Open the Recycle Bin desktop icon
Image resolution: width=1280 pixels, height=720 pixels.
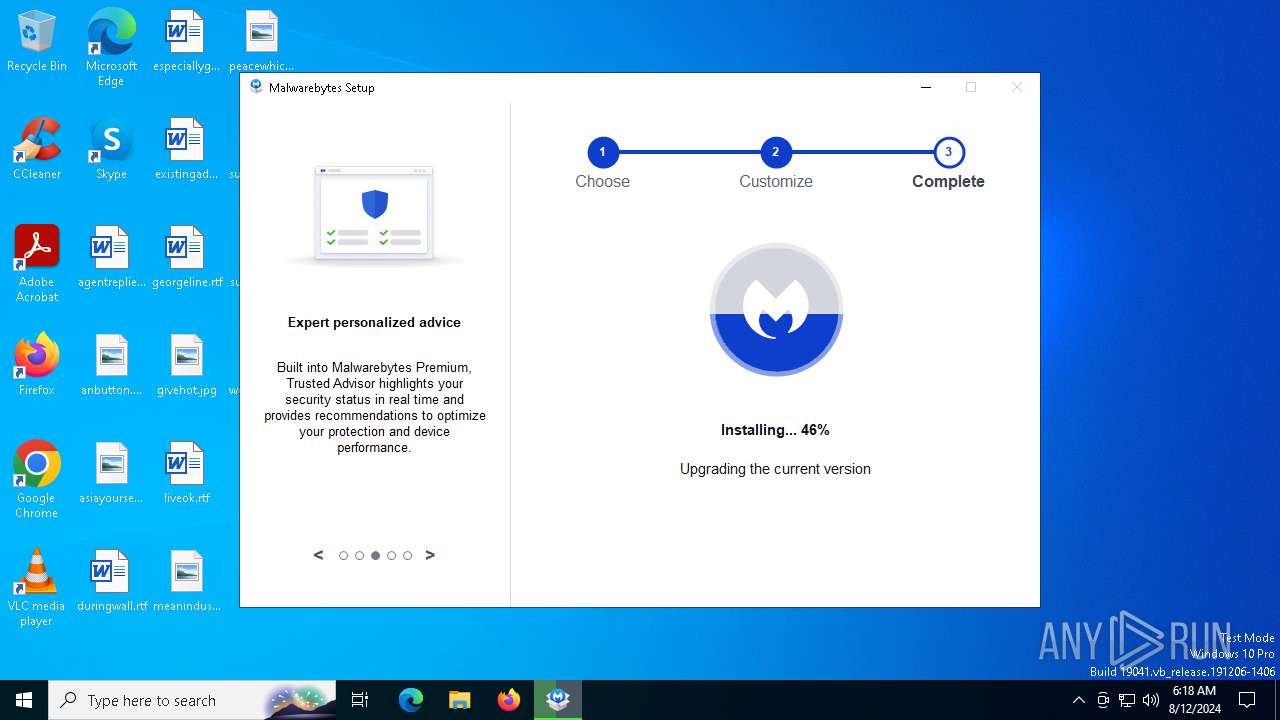(37, 42)
